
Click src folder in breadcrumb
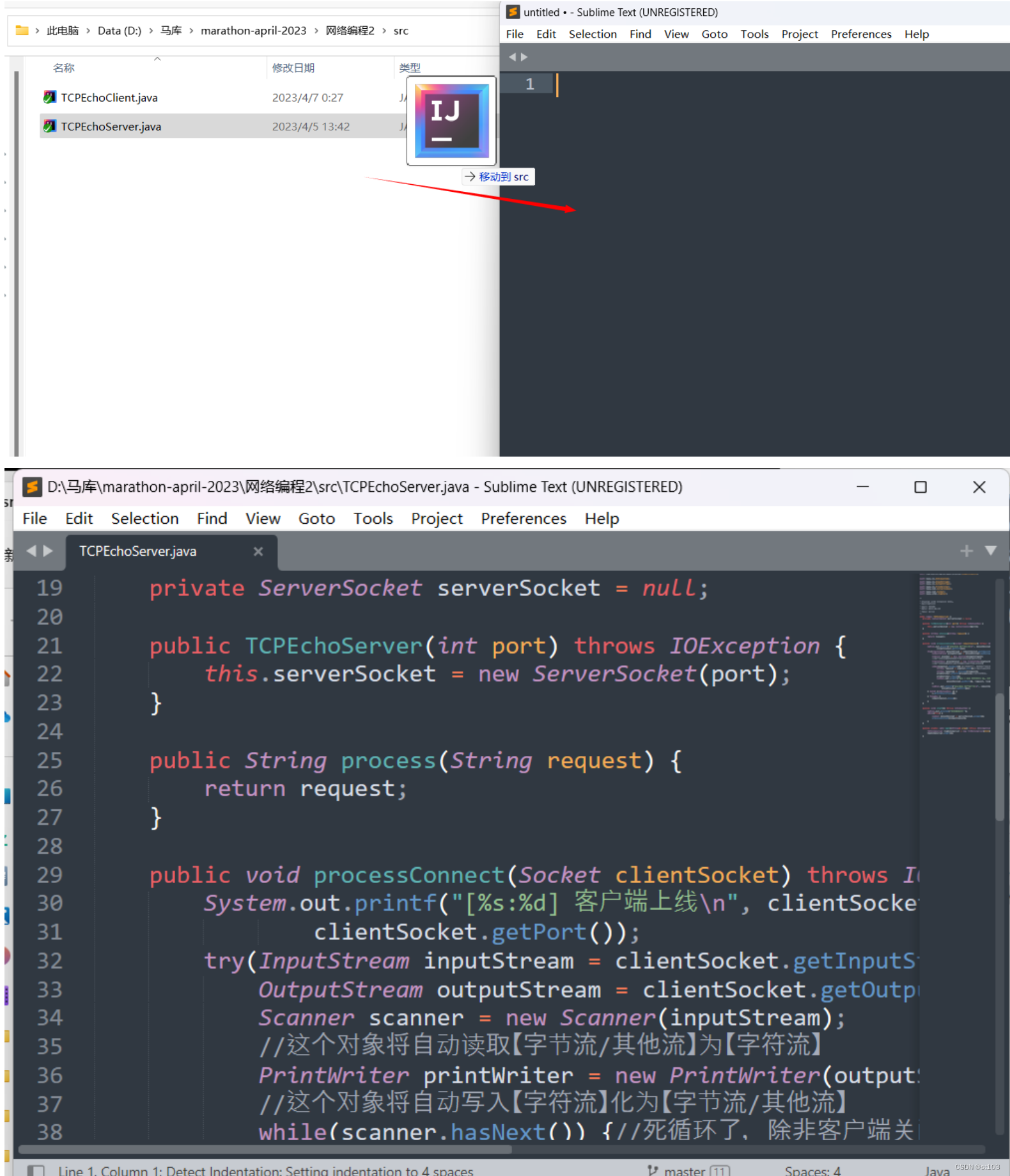[x=401, y=31]
